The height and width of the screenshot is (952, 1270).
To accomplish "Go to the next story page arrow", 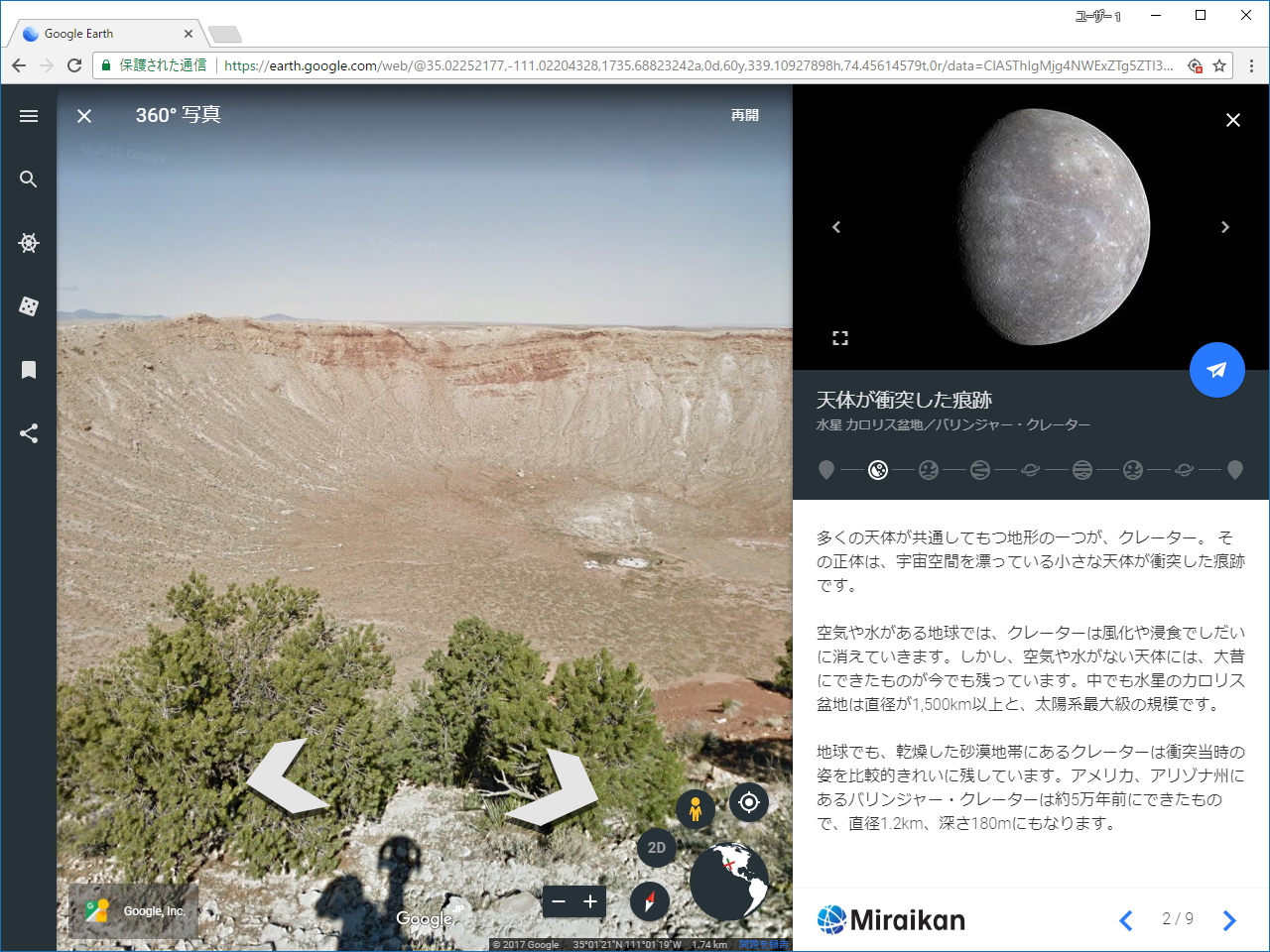I will (1229, 920).
